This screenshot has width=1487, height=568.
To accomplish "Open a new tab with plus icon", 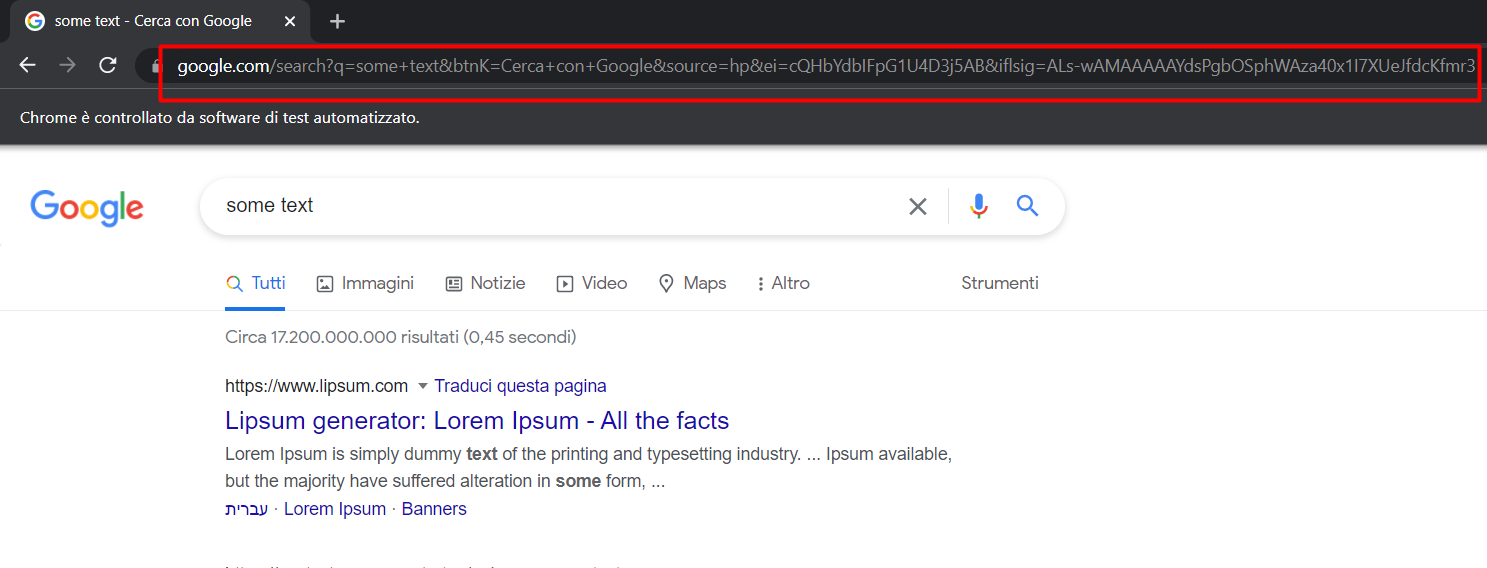I will (337, 21).
